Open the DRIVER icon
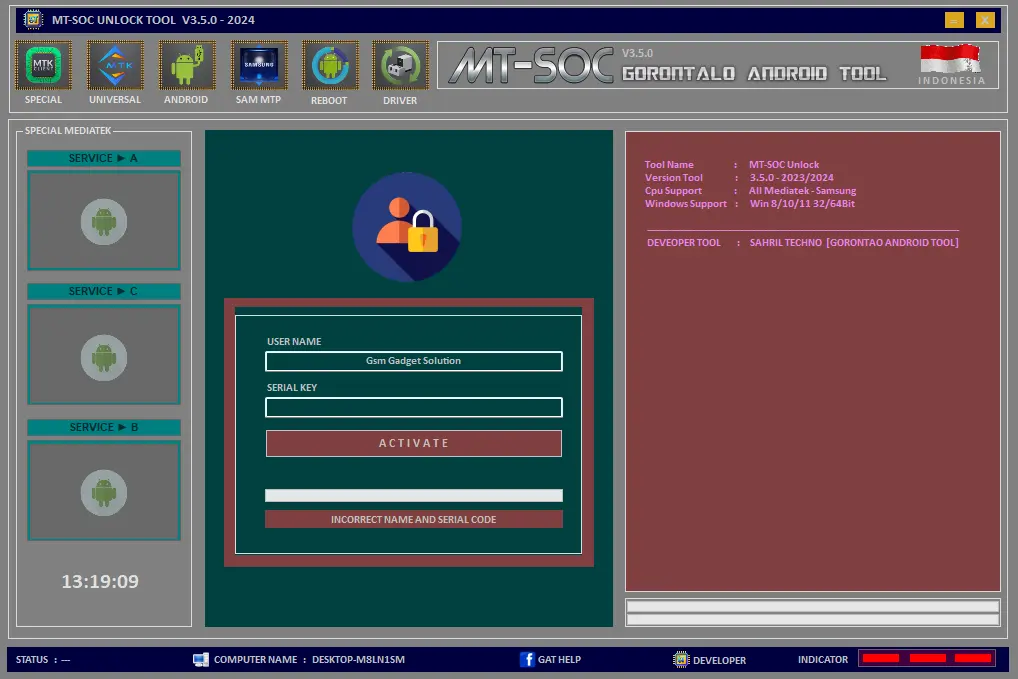The width and height of the screenshot is (1018, 679). click(x=401, y=66)
